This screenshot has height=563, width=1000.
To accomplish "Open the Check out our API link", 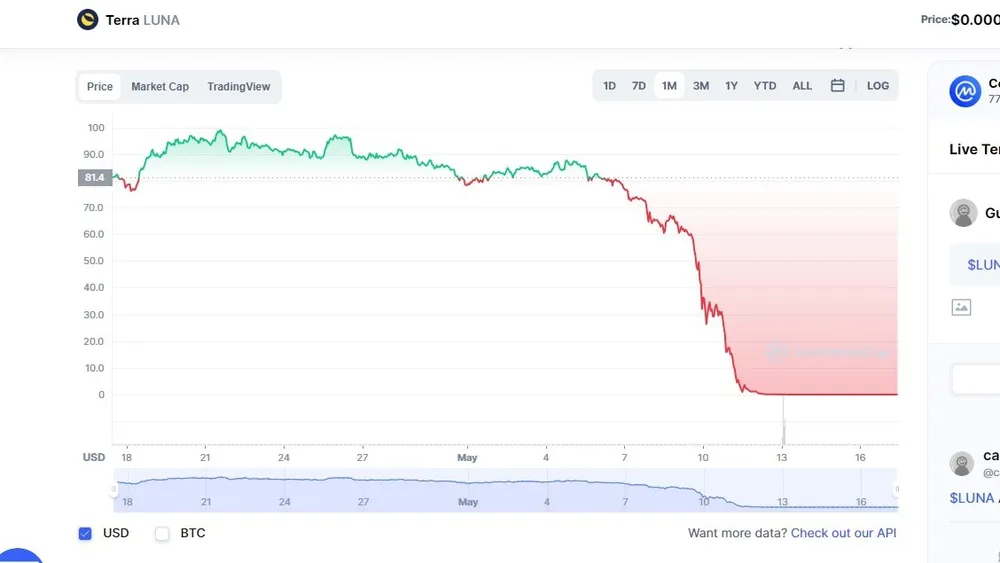I will click(x=843, y=533).
